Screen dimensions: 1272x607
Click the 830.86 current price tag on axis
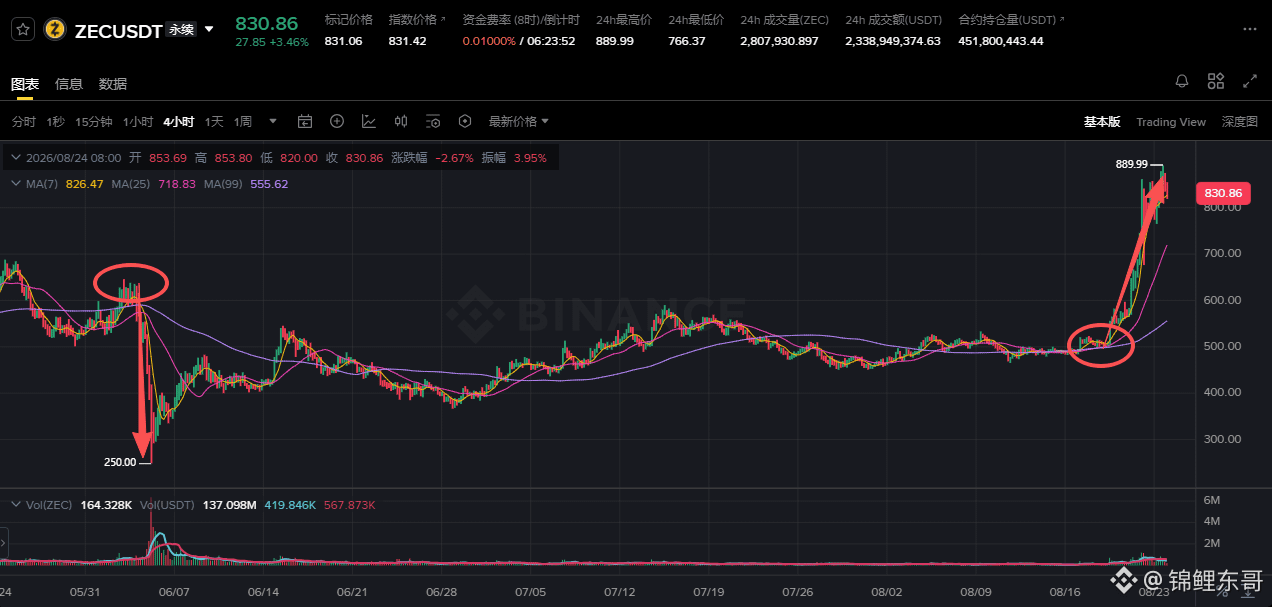(x=1222, y=193)
